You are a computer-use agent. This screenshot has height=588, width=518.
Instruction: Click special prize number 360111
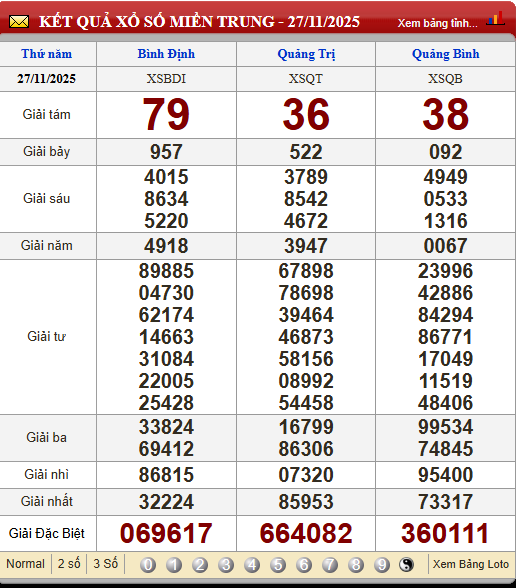[445, 533]
